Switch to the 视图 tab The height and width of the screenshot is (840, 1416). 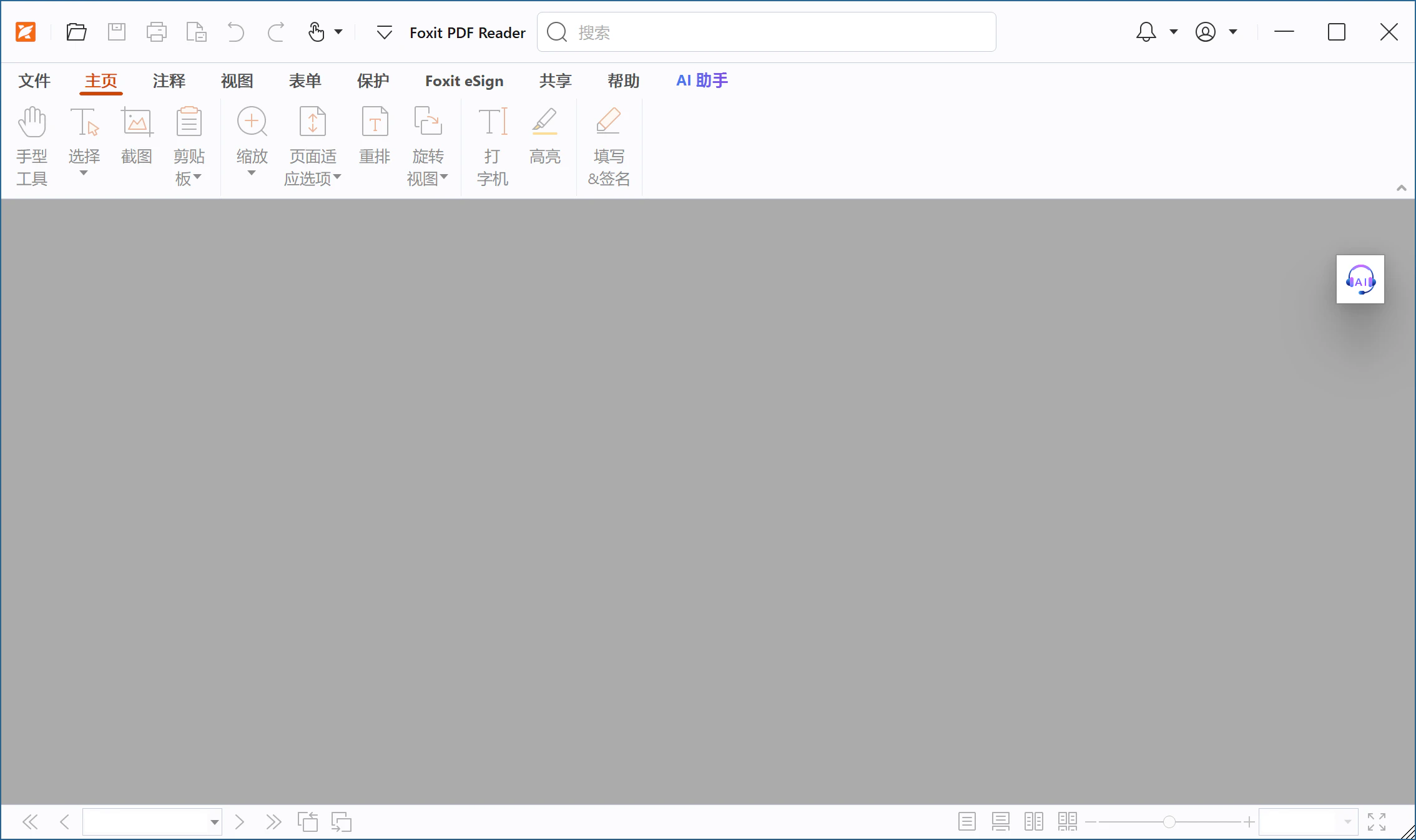pos(237,81)
